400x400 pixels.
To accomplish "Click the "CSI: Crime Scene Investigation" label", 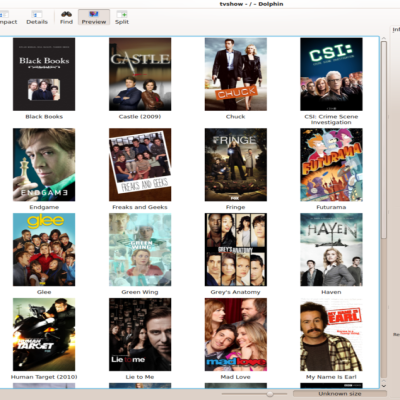I will click(331, 119).
